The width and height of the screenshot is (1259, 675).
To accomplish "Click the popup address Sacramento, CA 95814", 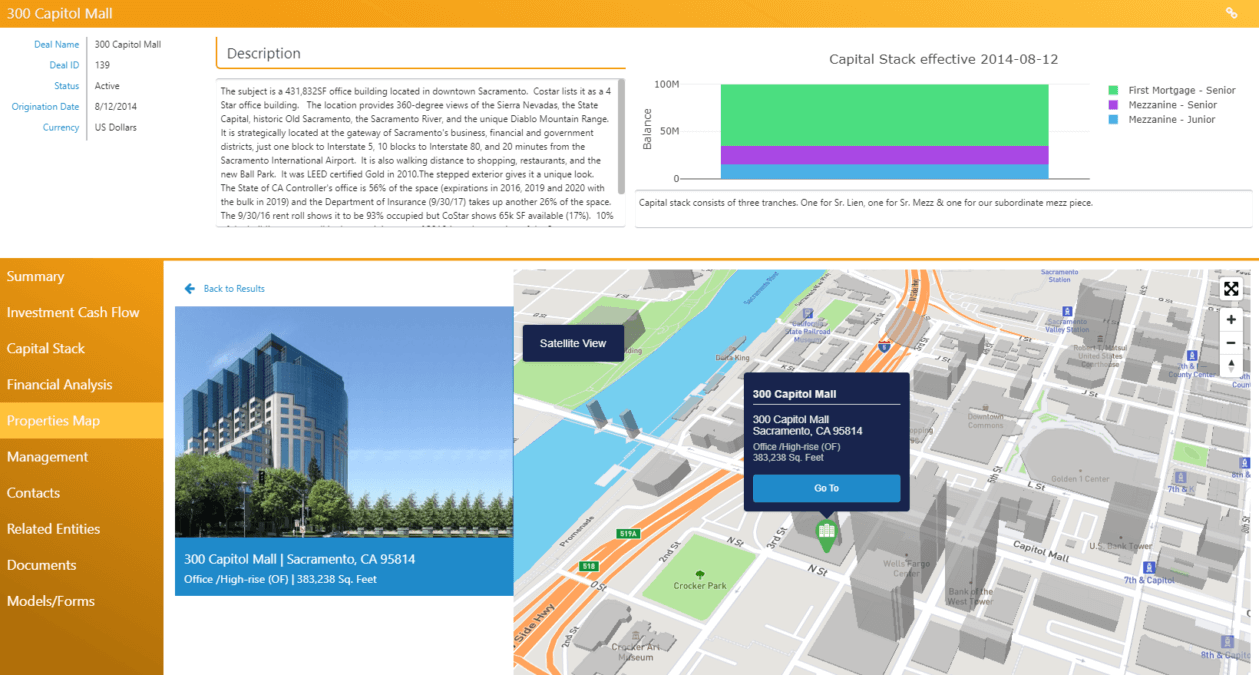I will point(808,431).
